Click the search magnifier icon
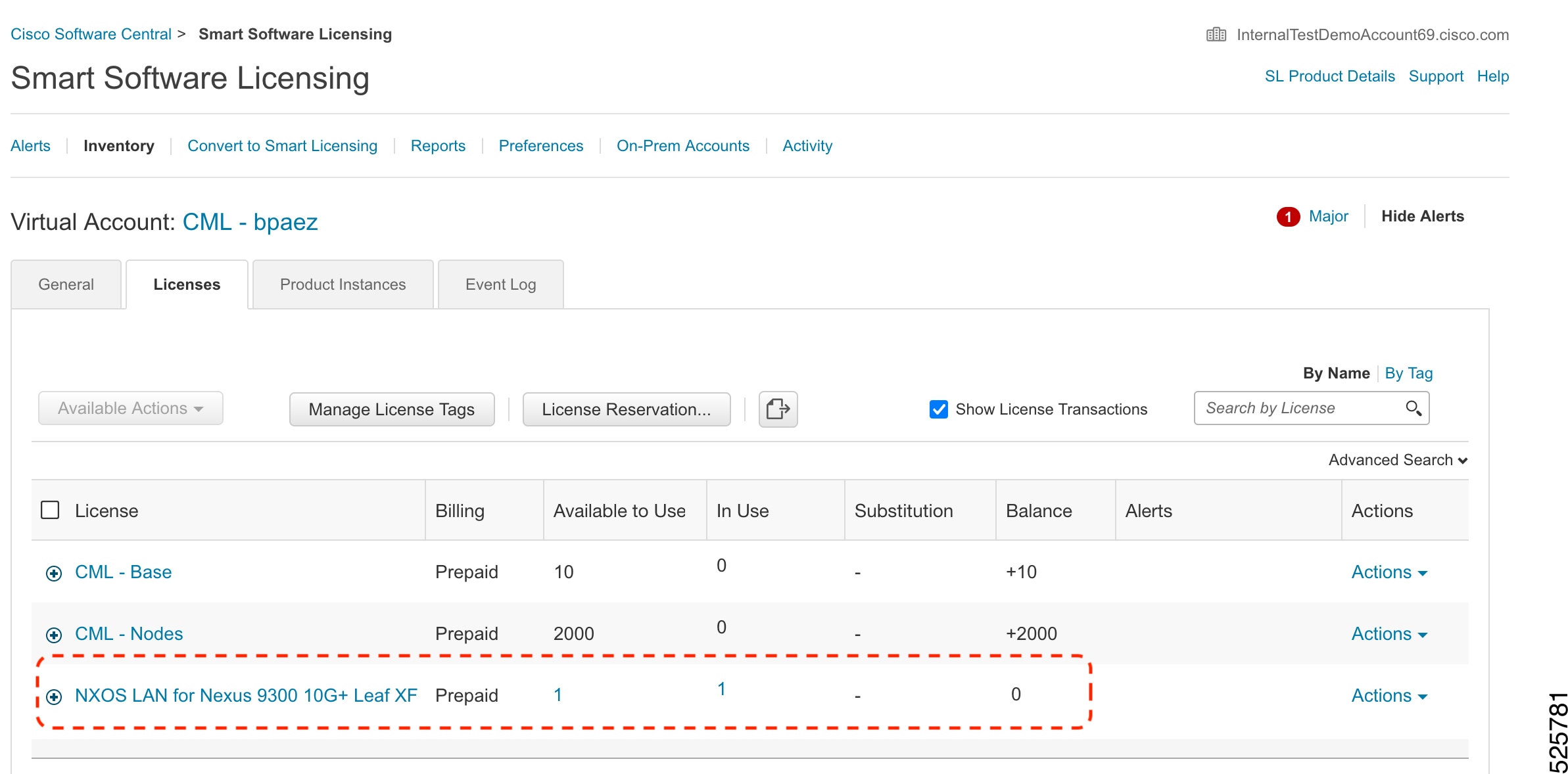 click(x=1413, y=408)
